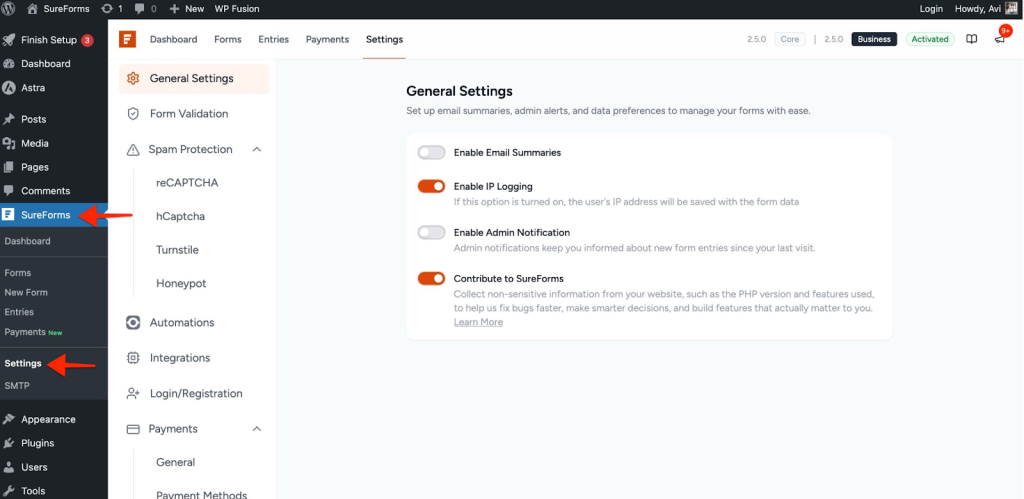Open Settings in SureForms sidebar submenu
The image size is (1024, 499).
(23, 364)
